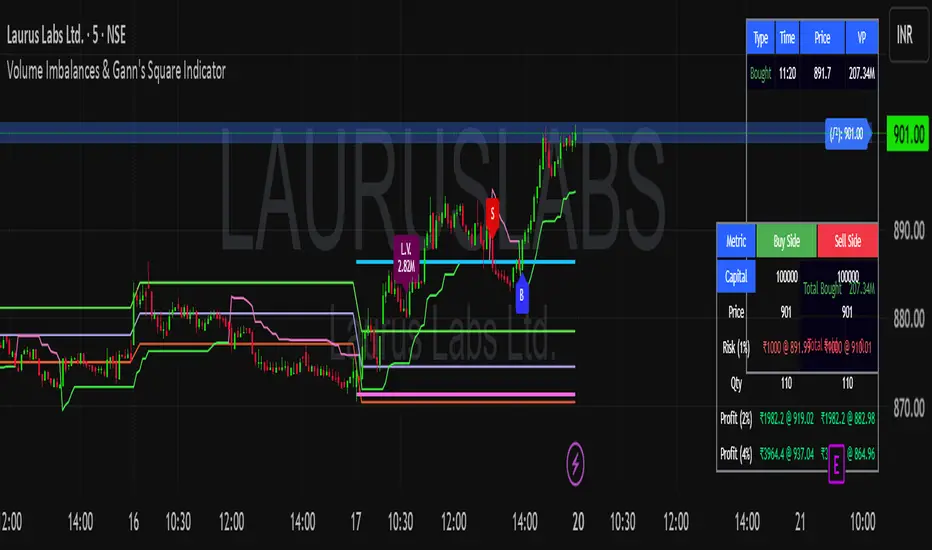The width and height of the screenshot is (932, 550).
Task: Click the green Buy Side header
Action: point(786,241)
